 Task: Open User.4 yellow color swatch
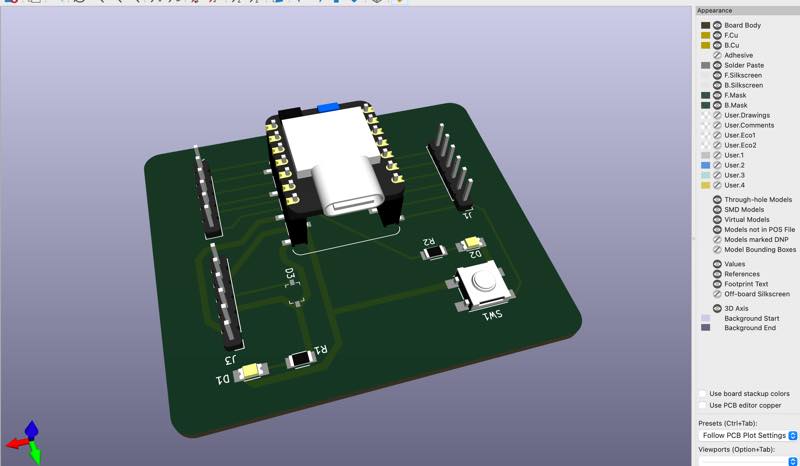pos(706,185)
